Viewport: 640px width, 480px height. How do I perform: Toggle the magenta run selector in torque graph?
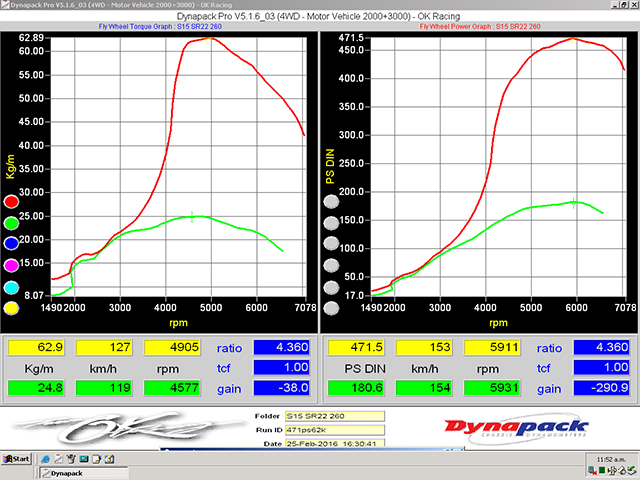coord(11,266)
